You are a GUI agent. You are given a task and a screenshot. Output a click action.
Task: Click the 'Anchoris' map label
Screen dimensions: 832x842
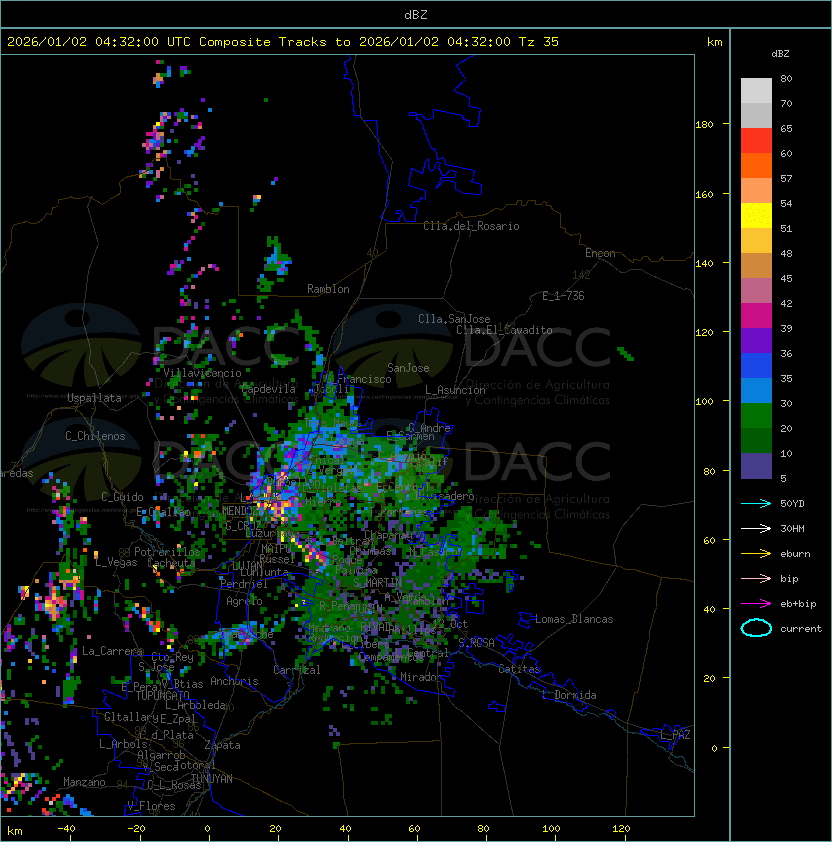(x=234, y=681)
